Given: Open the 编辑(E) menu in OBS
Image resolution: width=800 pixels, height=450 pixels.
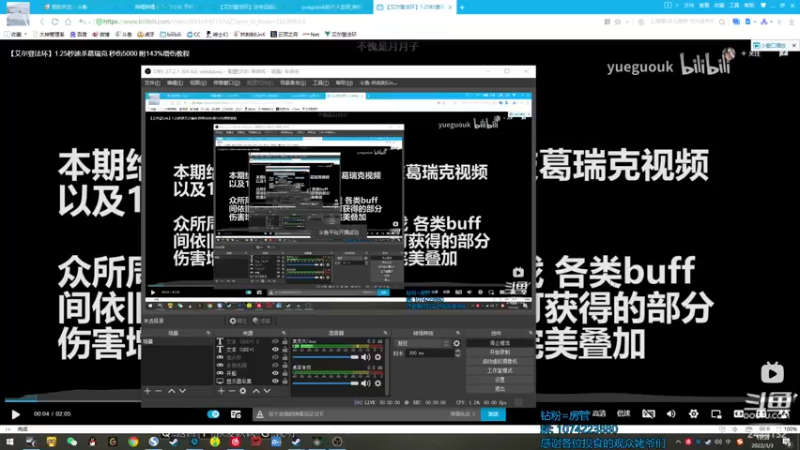Looking at the screenshot, I should tap(175, 83).
